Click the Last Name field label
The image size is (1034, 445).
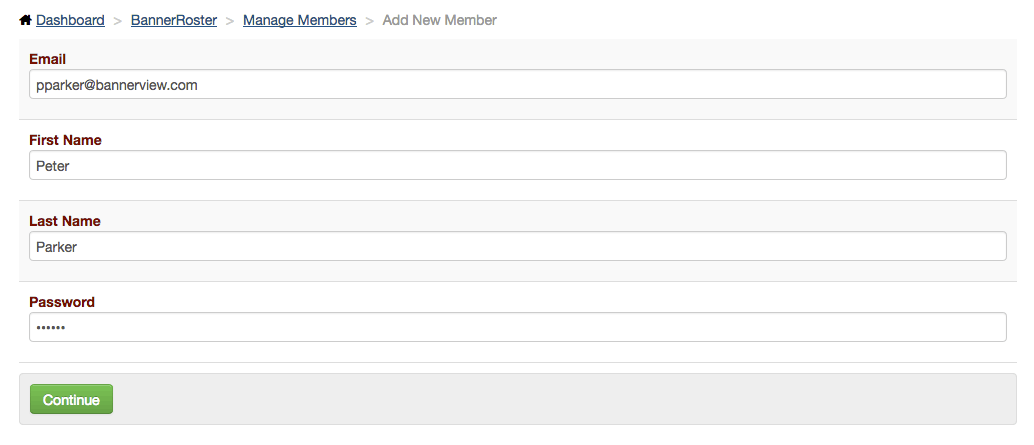65,222
